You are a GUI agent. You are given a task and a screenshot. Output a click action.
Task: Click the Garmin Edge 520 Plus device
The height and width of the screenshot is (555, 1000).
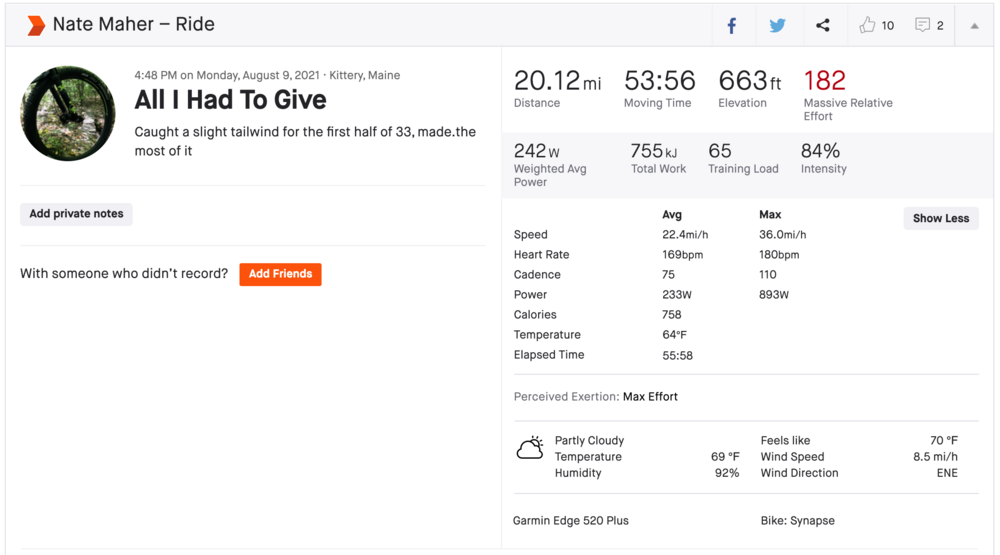pos(571,521)
